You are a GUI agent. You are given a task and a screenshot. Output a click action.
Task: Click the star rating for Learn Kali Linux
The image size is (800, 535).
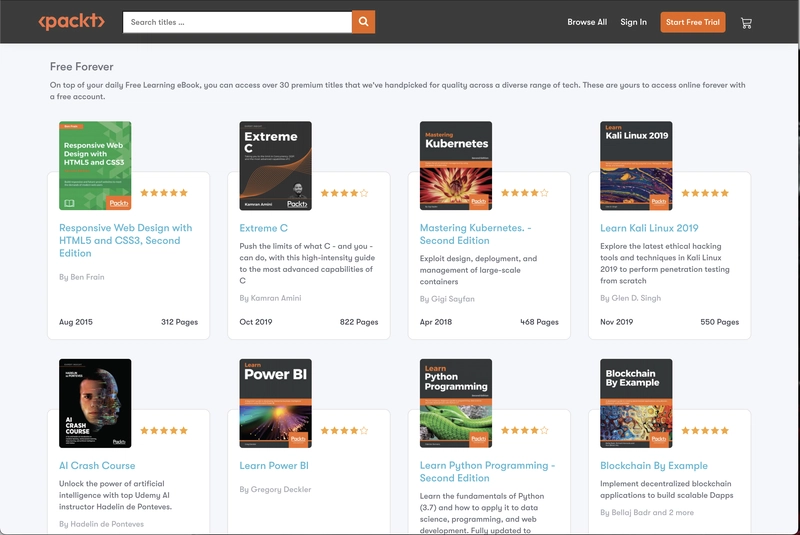coord(705,193)
